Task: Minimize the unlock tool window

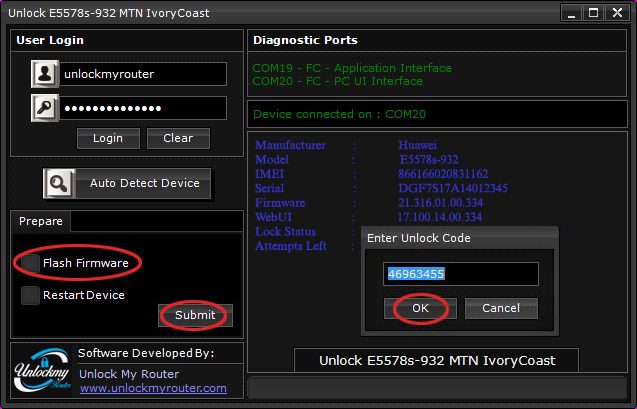Action: point(571,13)
